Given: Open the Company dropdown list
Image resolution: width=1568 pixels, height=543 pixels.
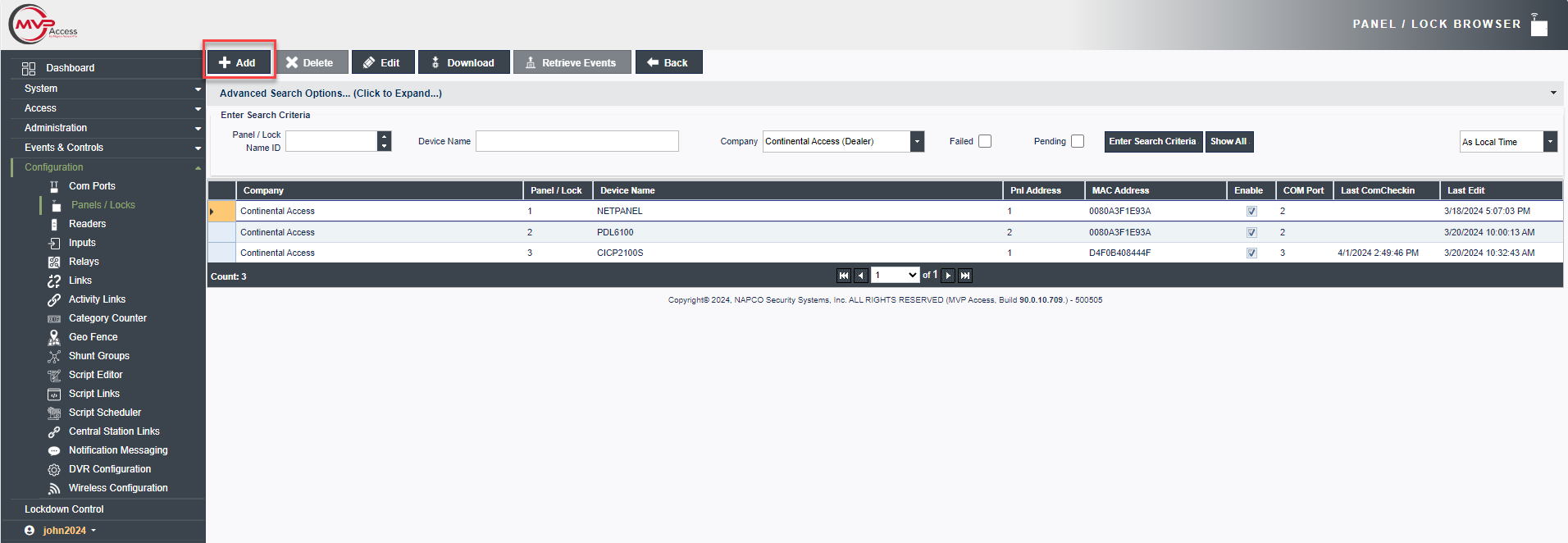Looking at the screenshot, I should [x=917, y=142].
